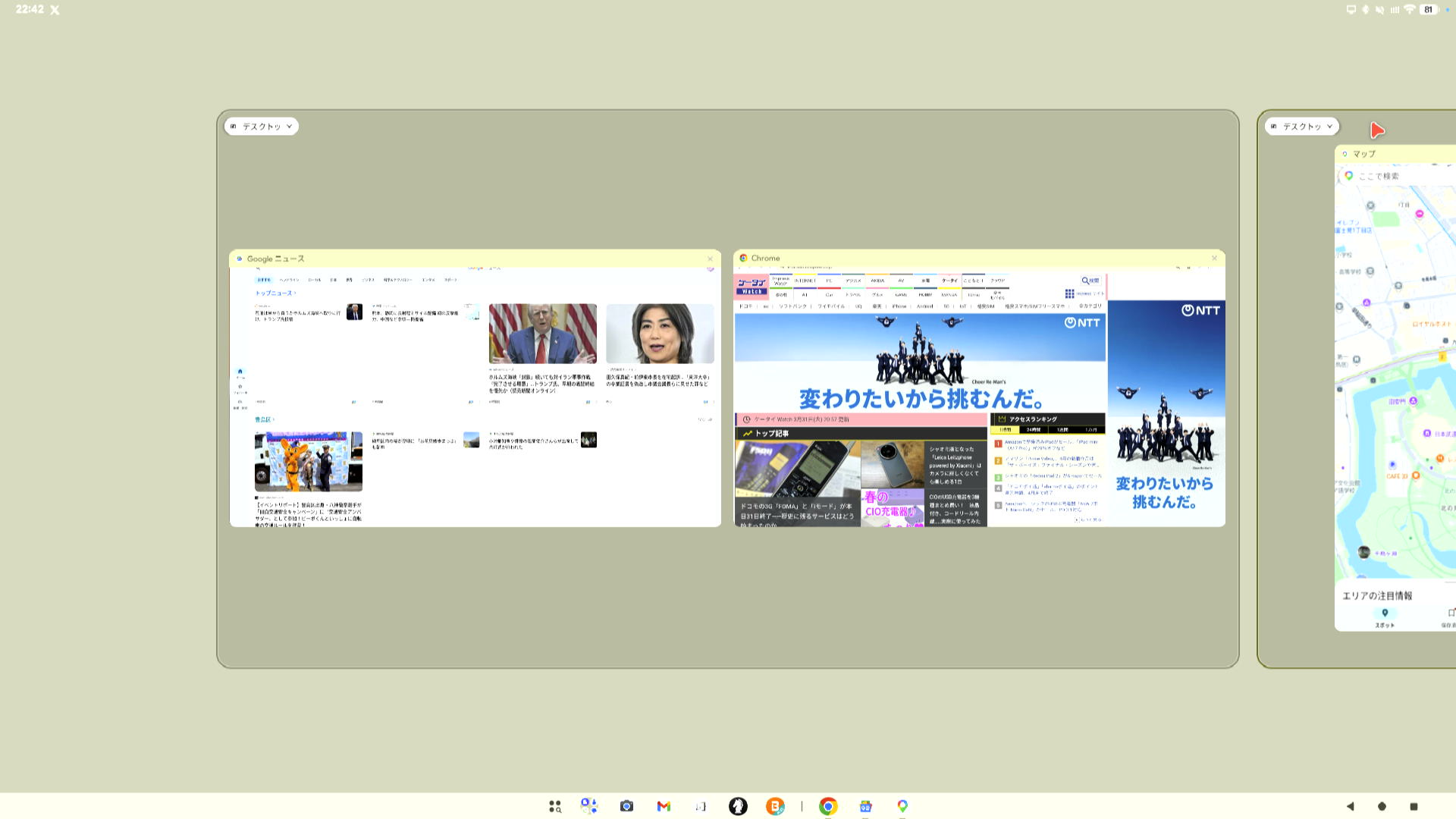Open the Launcher from the shelf
Screen dimensions: 1456x819
[556, 806]
